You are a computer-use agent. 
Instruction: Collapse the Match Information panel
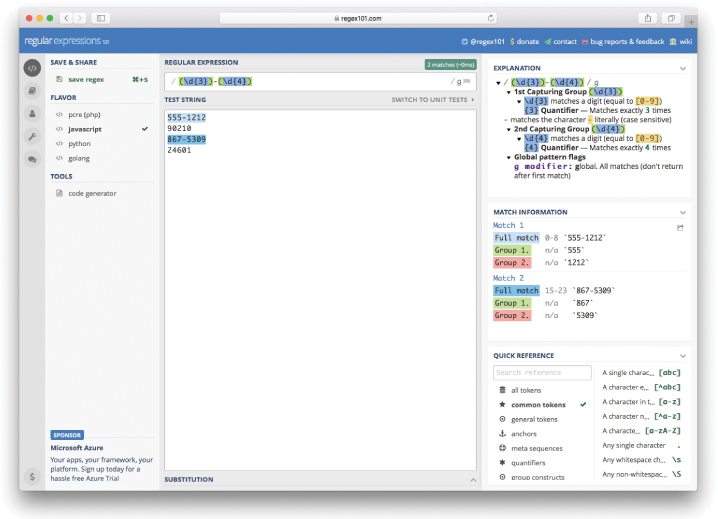(x=683, y=212)
